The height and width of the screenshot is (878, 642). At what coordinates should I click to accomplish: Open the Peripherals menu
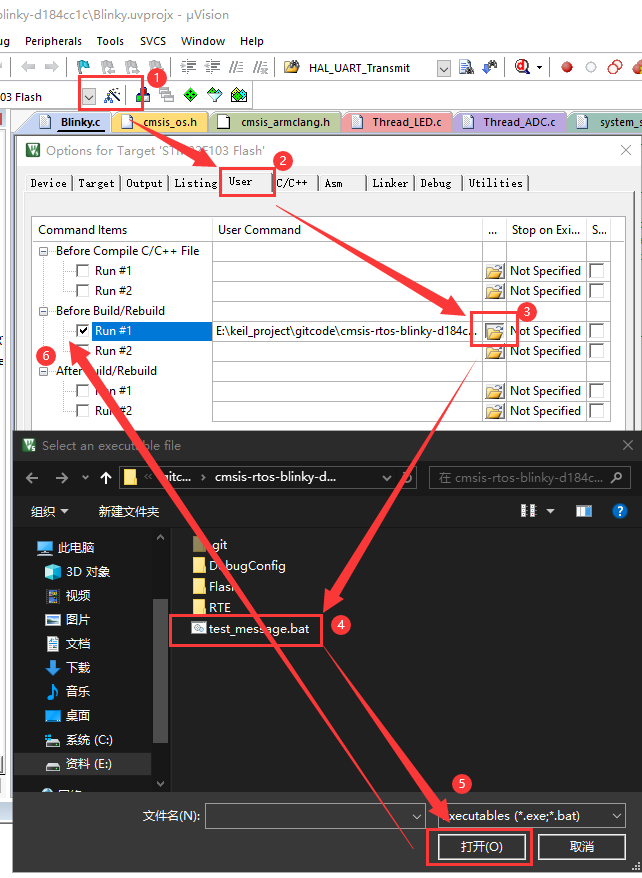tap(53, 41)
